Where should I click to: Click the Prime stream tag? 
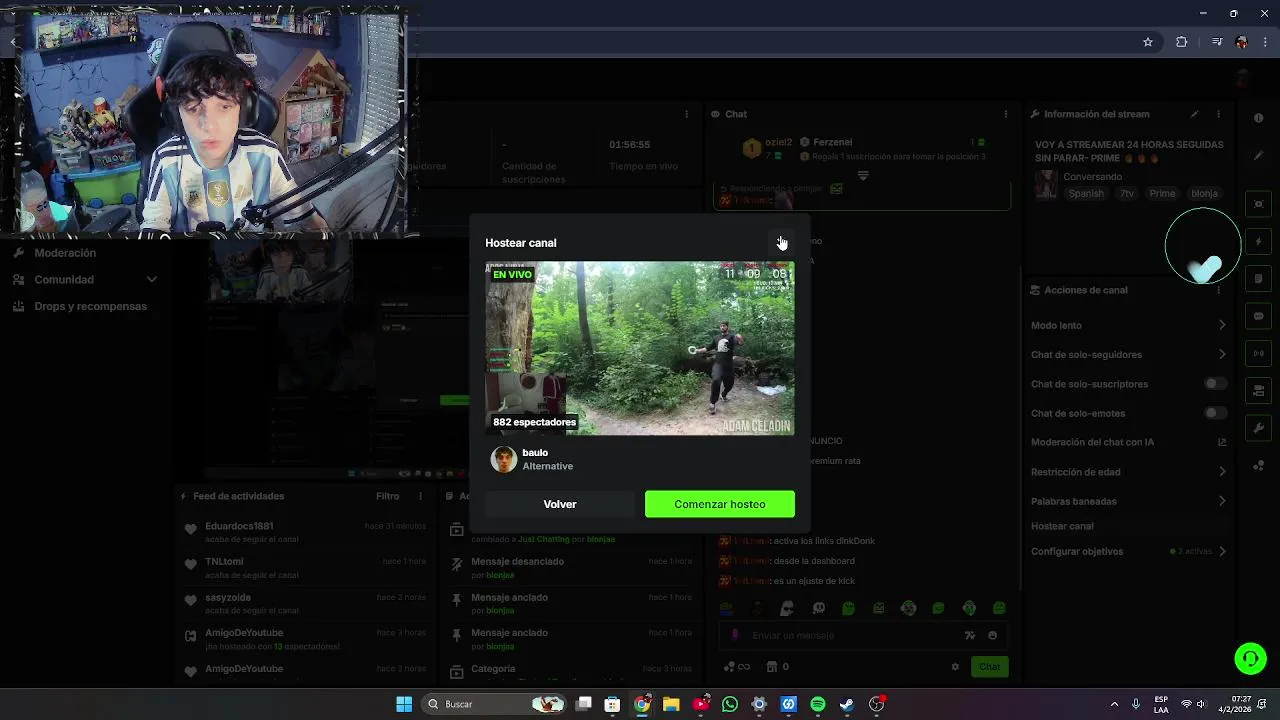pyautogui.click(x=1162, y=193)
